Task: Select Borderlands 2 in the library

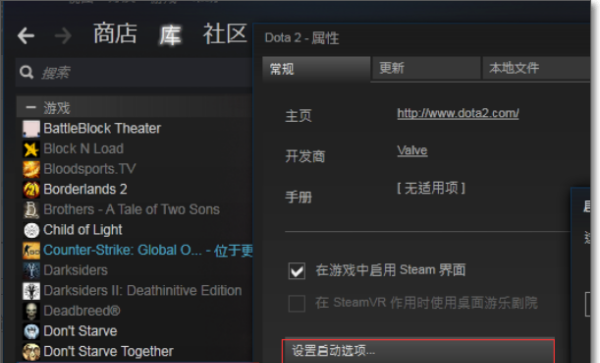Action: [x=85, y=189]
